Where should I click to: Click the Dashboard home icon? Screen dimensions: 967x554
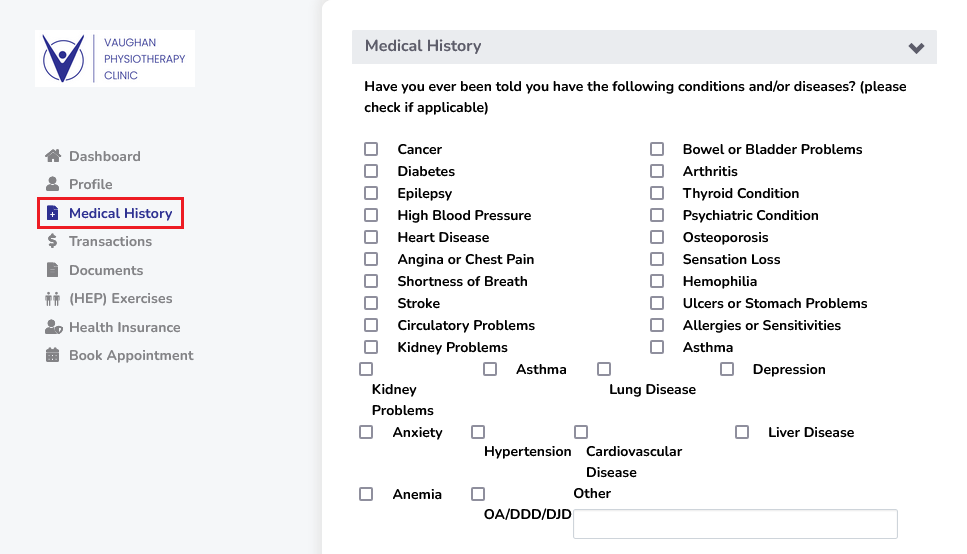click(x=53, y=156)
